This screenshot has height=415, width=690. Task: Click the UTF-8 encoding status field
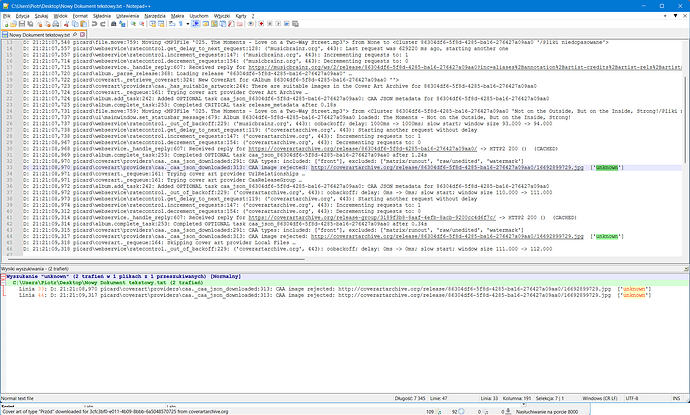click(632, 398)
